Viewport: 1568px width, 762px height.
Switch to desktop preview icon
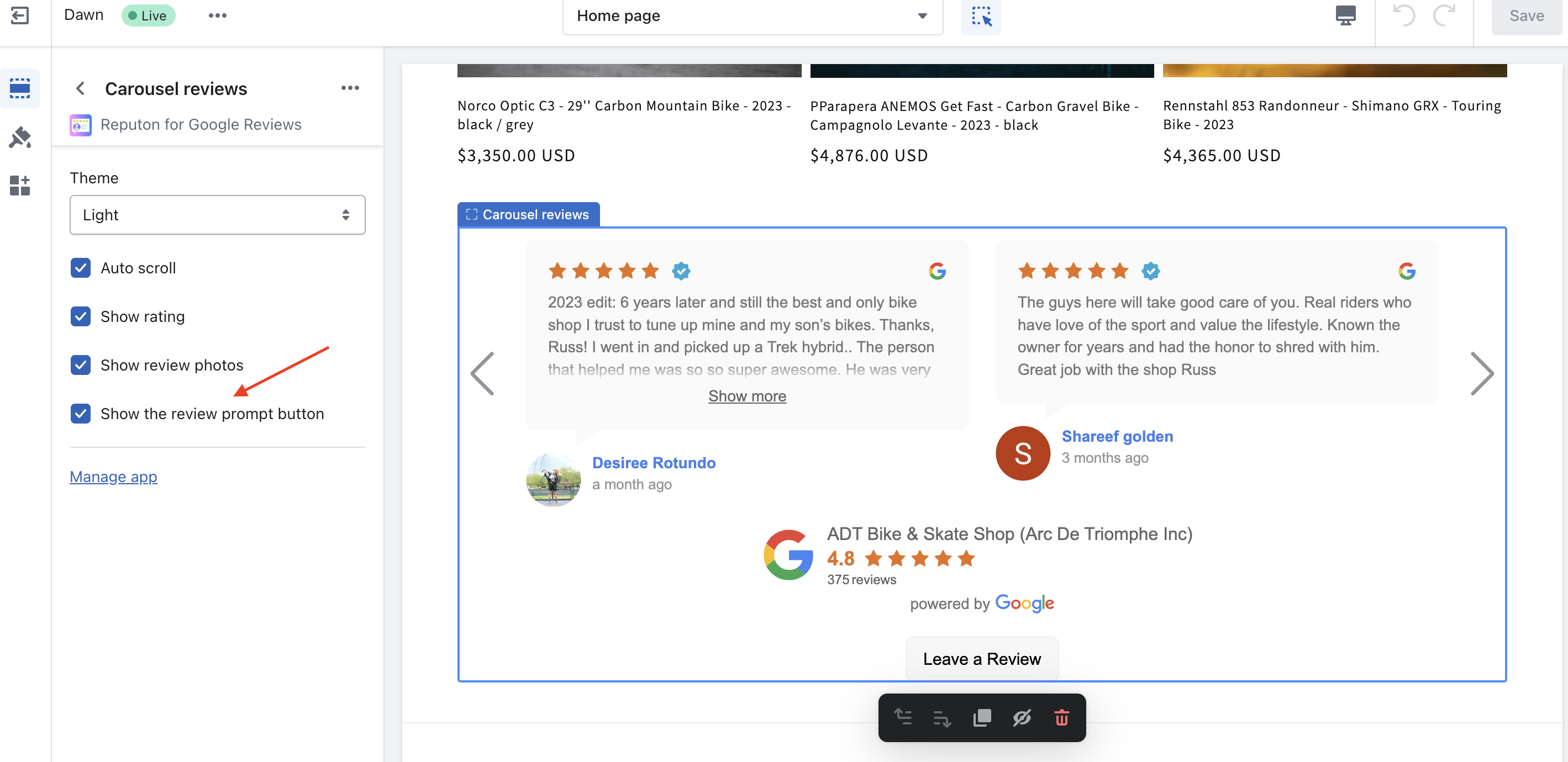tap(1345, 15)
